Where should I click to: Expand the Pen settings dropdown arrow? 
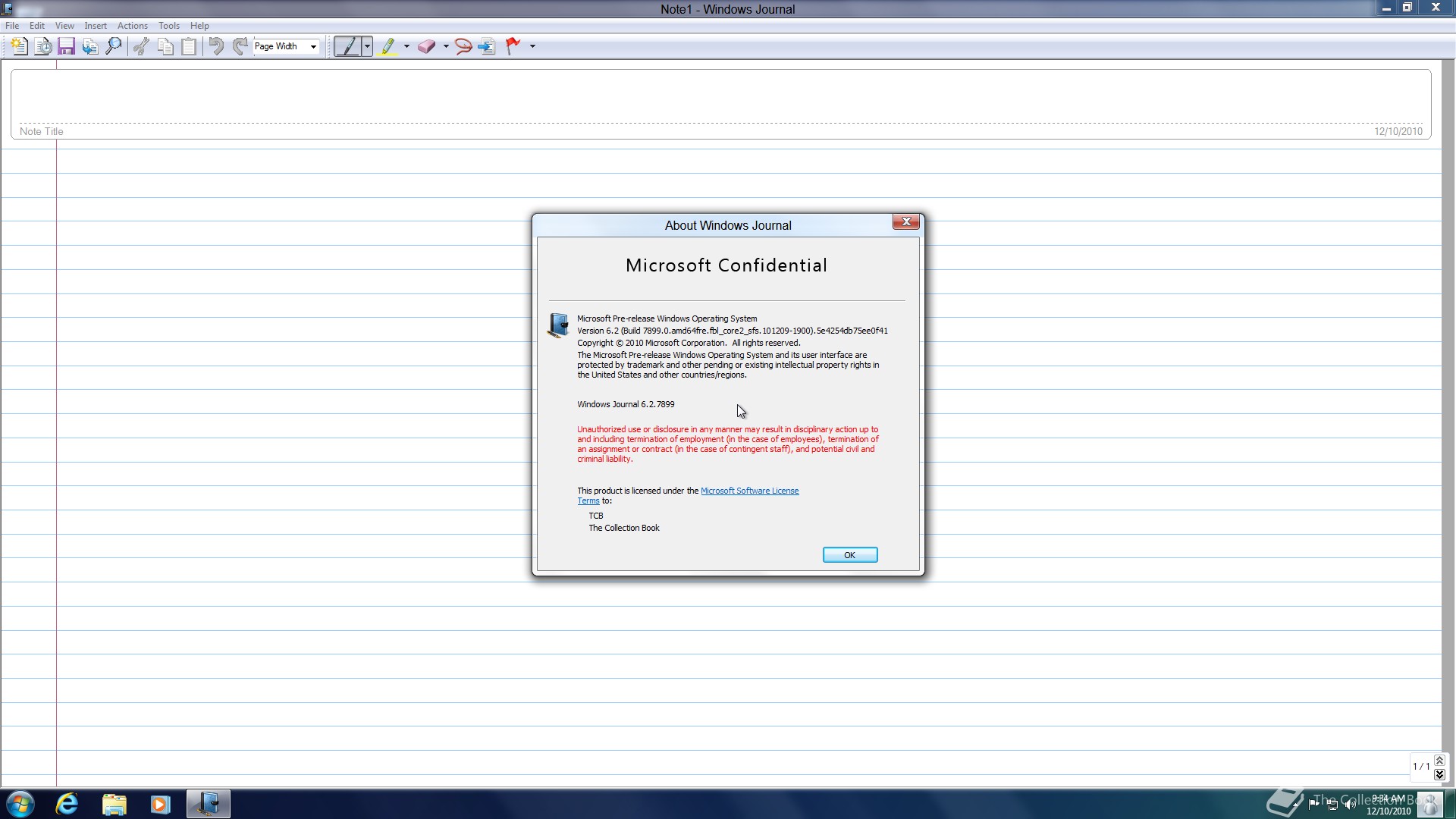point(367,46)
